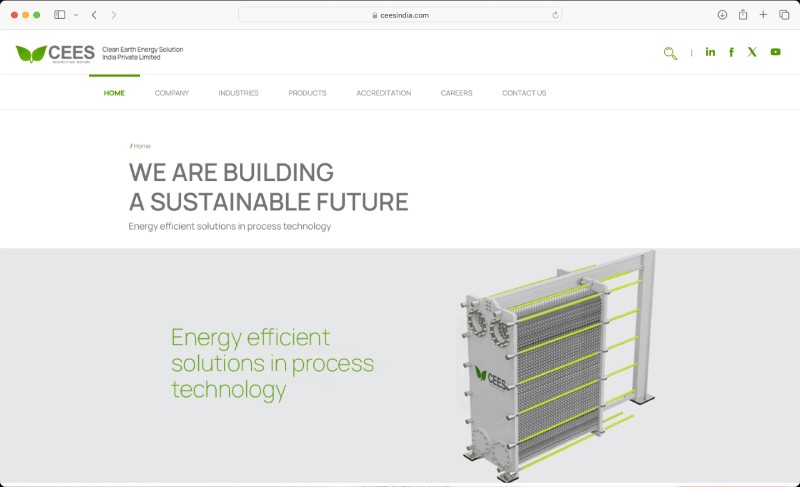Open the COMPANY navigation menu
Image resolution: width=800 pixels, height=487 pixels.
(x=171, y=93)
